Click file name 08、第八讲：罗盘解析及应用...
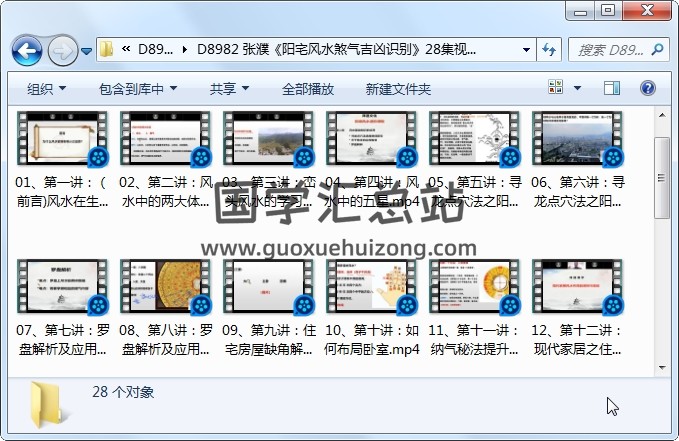679x441 pixels. 165,340
